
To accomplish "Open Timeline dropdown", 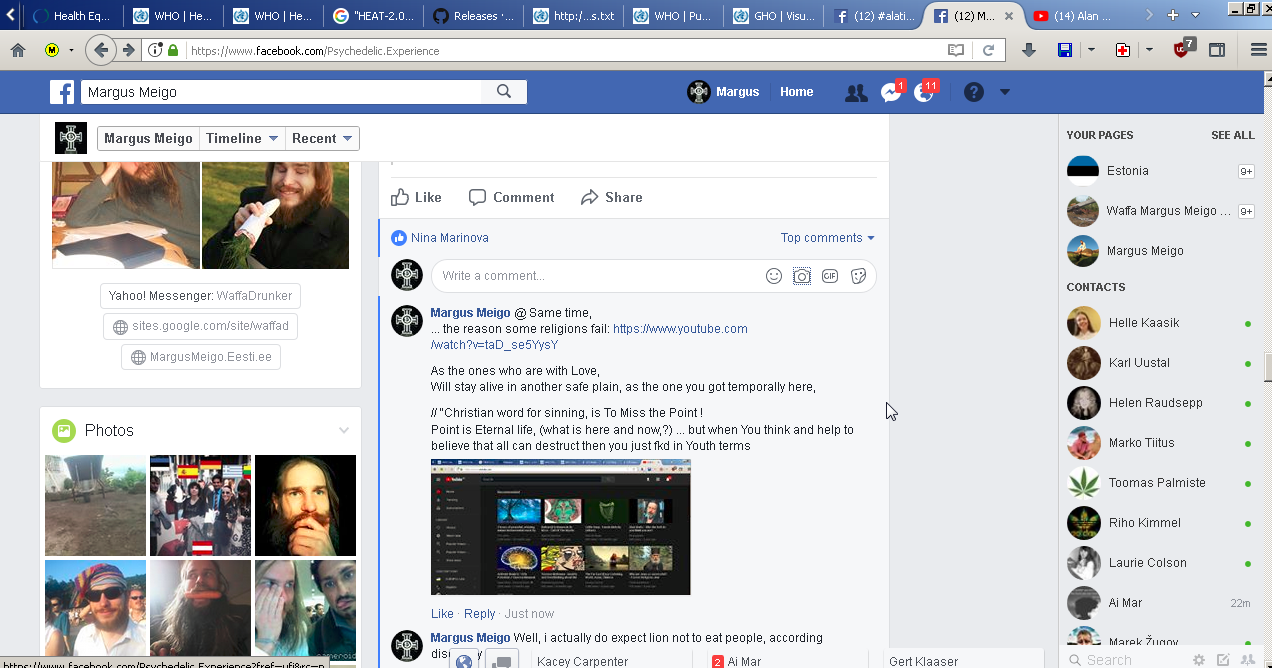I will click(x=240, y=139).
